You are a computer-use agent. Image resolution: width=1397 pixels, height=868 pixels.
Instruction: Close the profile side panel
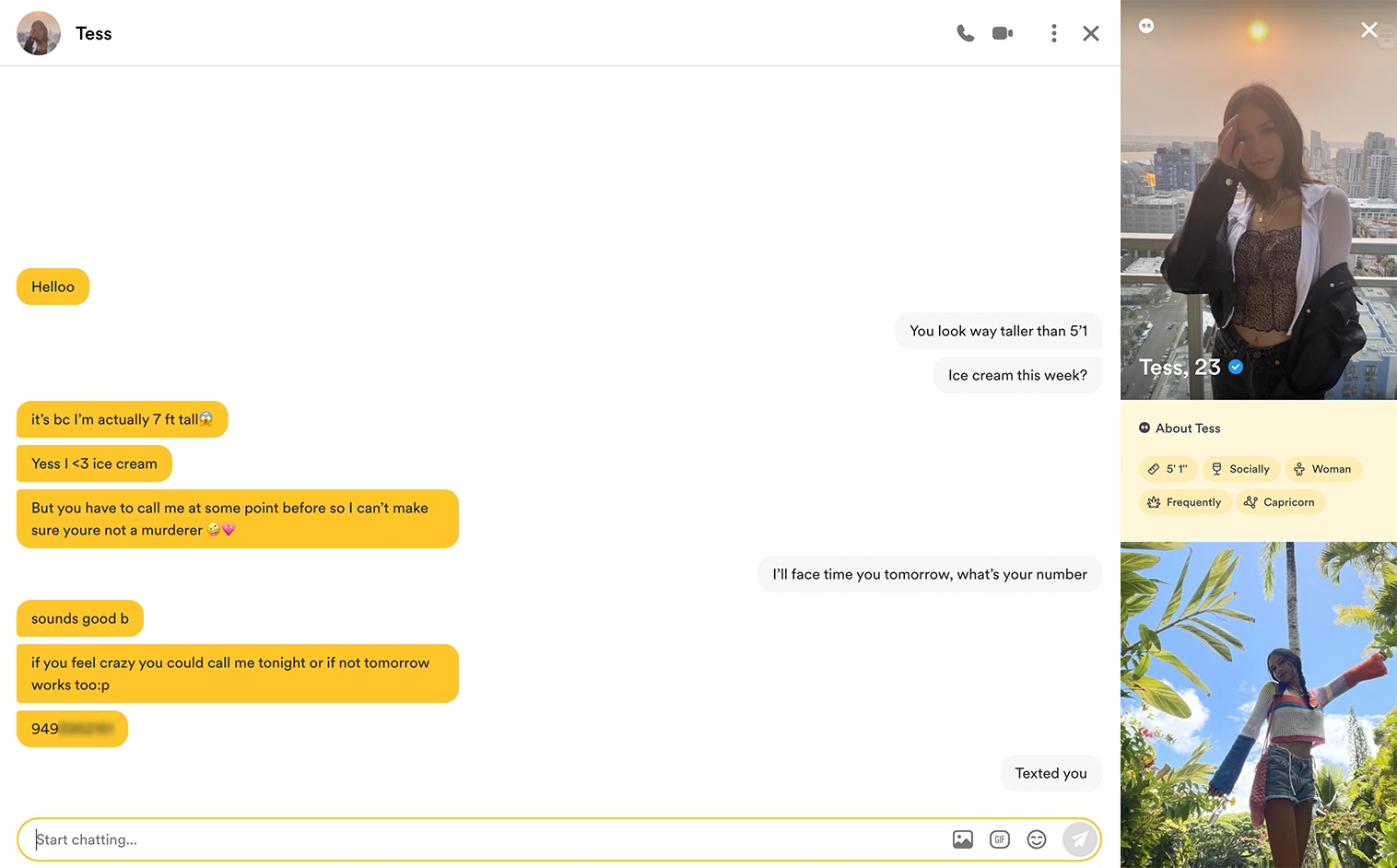(1368, 29)
